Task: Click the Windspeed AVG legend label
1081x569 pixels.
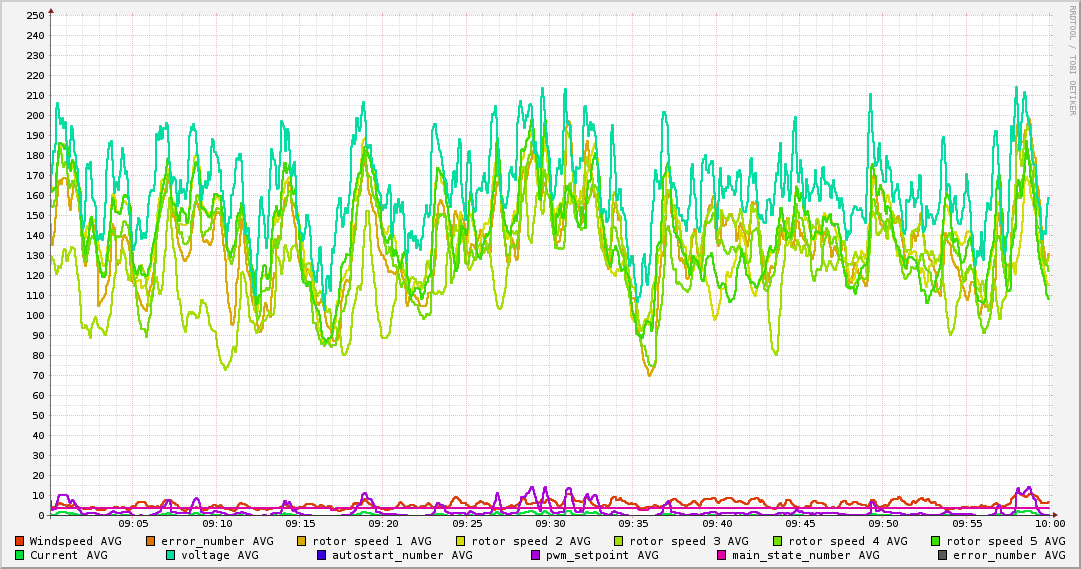Action: pos(75,541)
